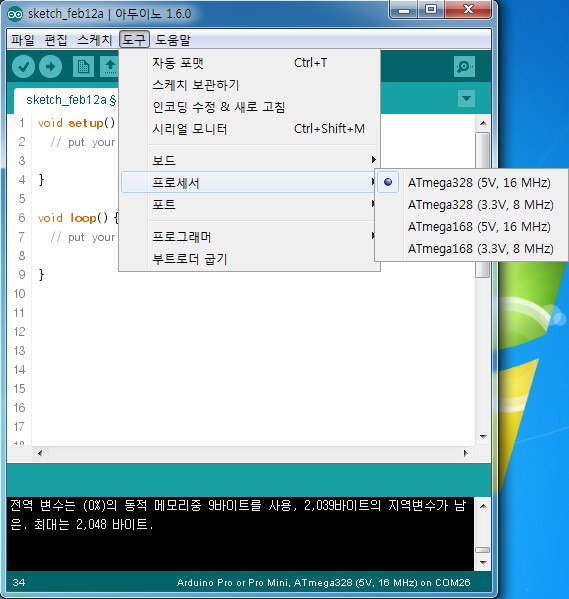The height and width of the screenshot is (599, 569).
Task: Click console scrollbar down arrow
Action: click(483, 563)
